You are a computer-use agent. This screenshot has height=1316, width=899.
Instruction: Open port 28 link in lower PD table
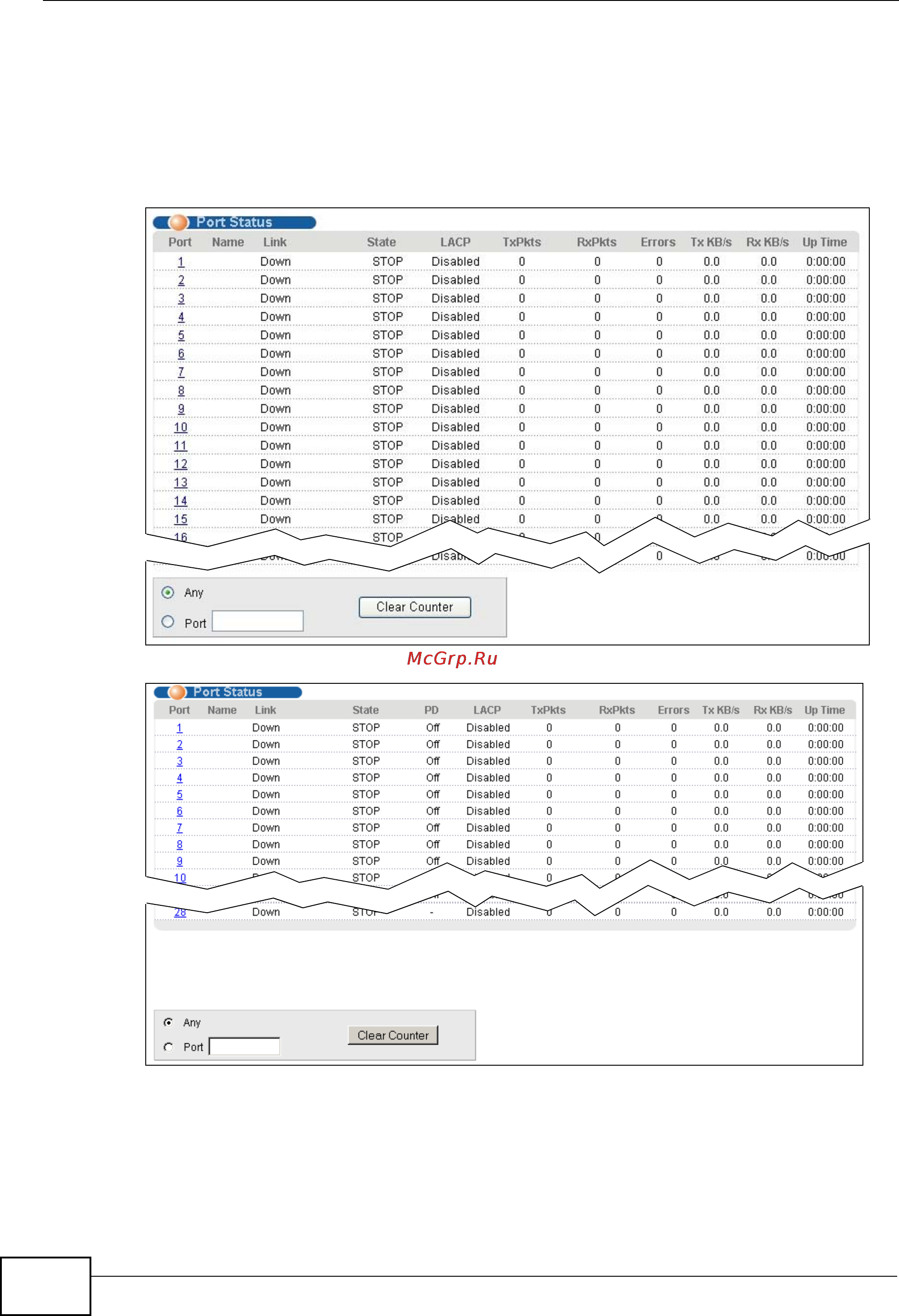[180, 912]
